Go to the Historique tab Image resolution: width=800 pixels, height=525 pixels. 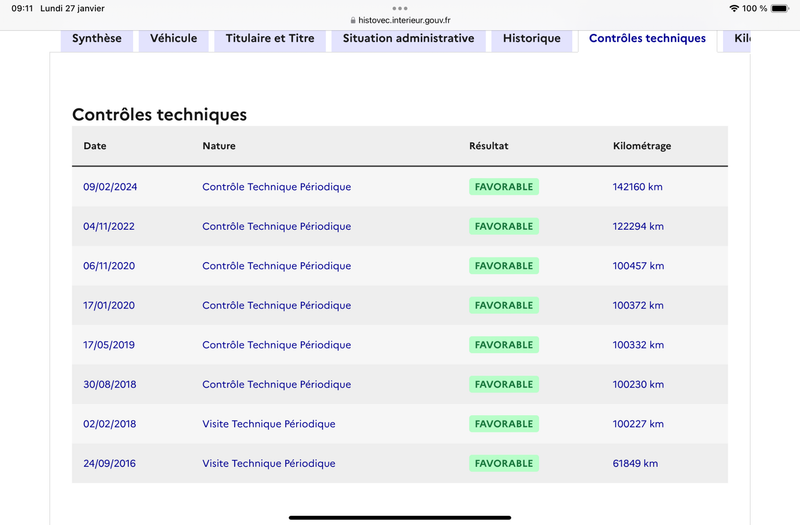click(532, 39)
